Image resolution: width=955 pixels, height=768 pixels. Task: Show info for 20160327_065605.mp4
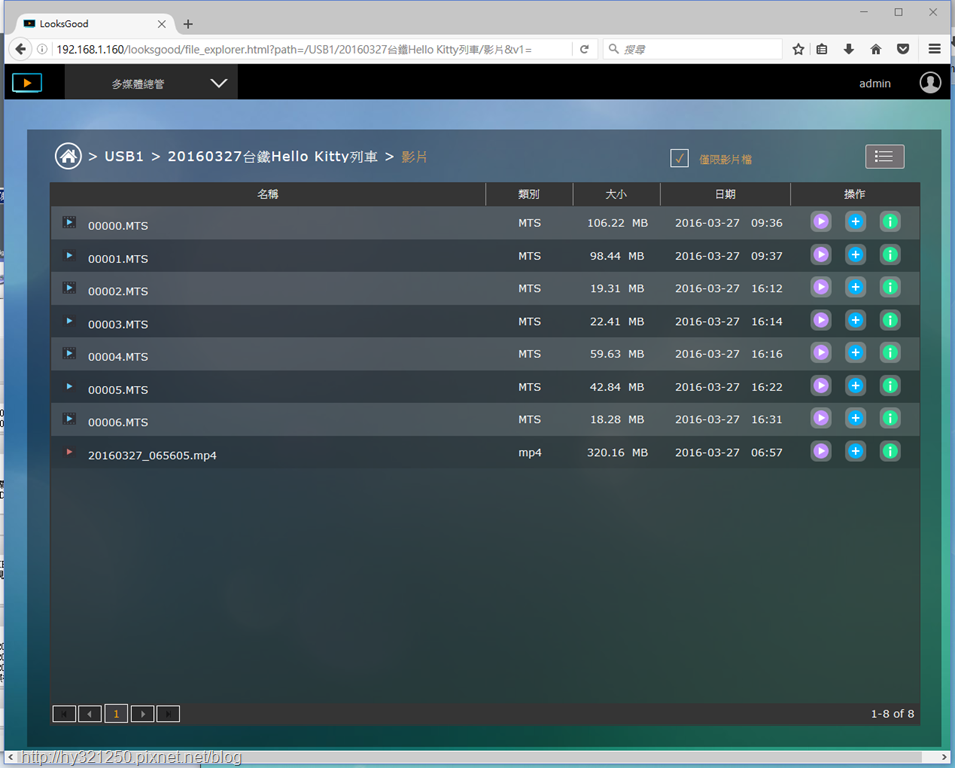click(x=890, y=451)
